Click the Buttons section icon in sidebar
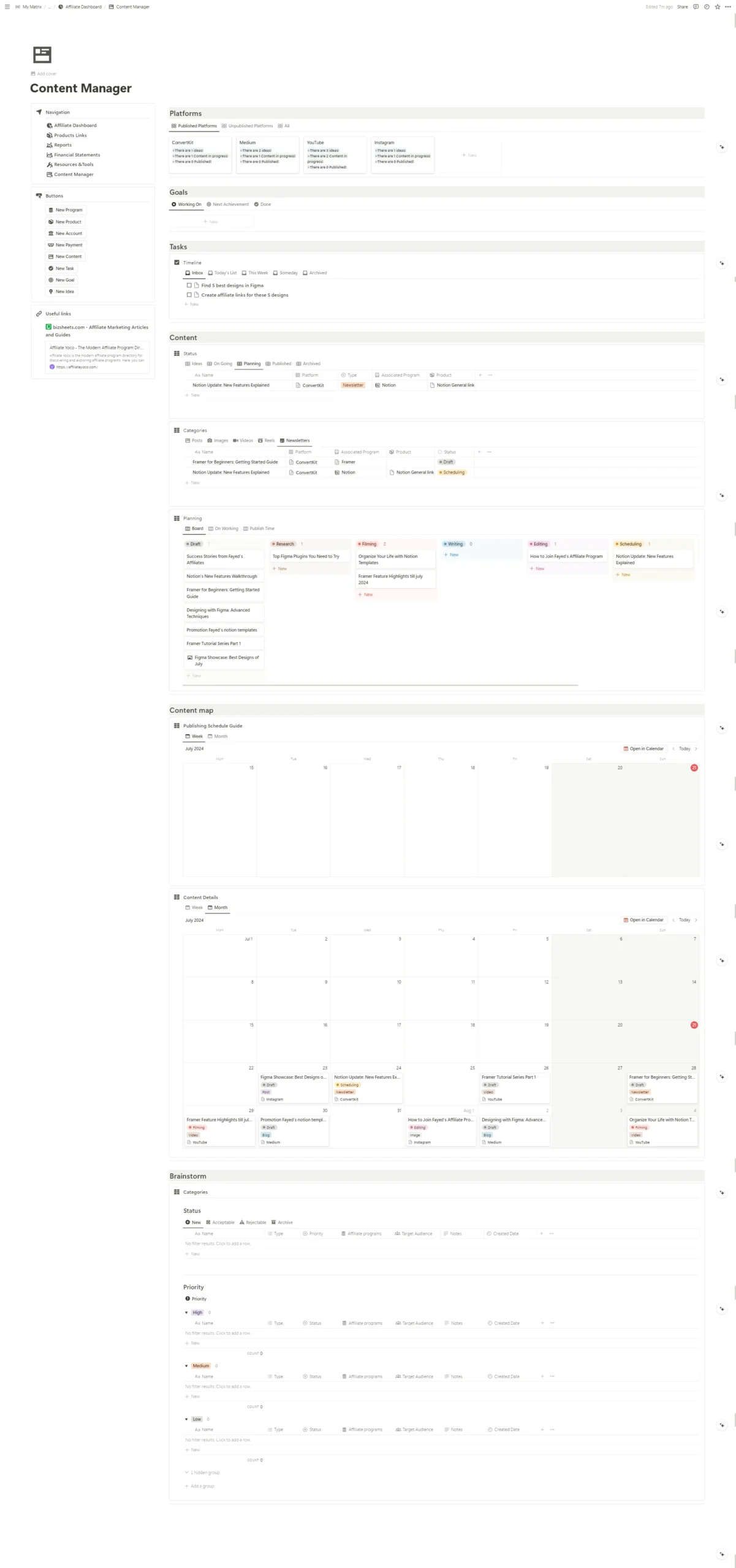 [39, 195]
